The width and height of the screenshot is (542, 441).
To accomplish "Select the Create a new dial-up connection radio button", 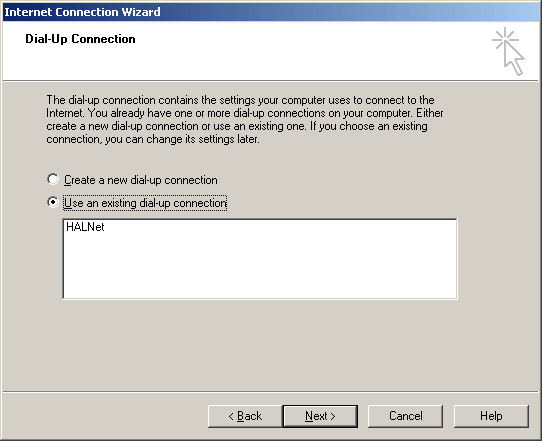I will click(x=53, y=179).
